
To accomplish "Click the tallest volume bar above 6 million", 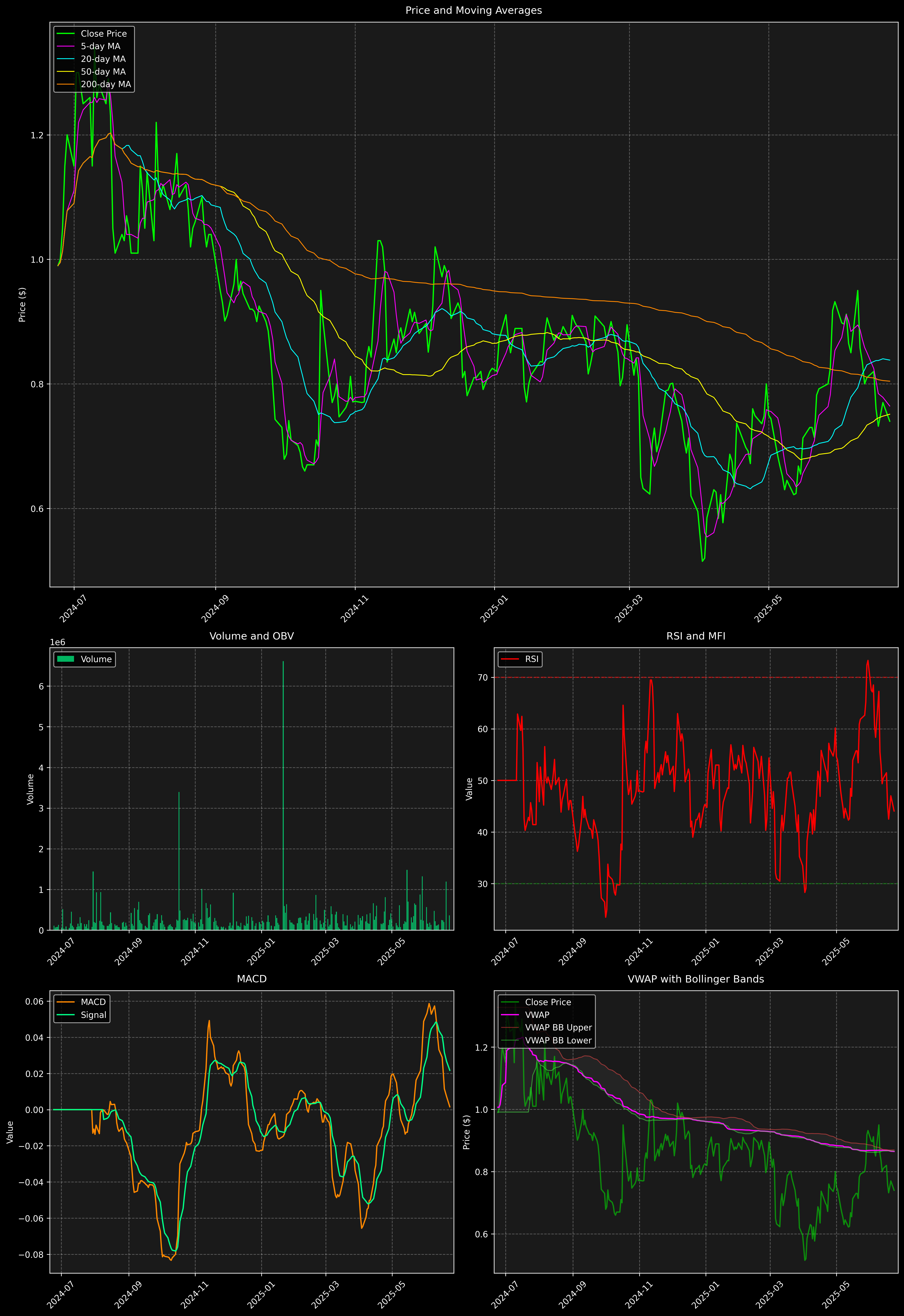I will pos(283,796).
